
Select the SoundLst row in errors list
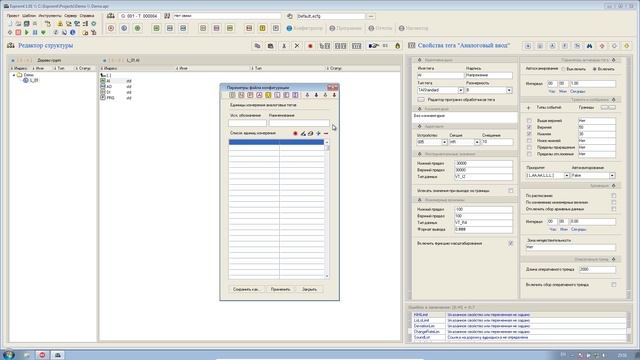point(518,338)
